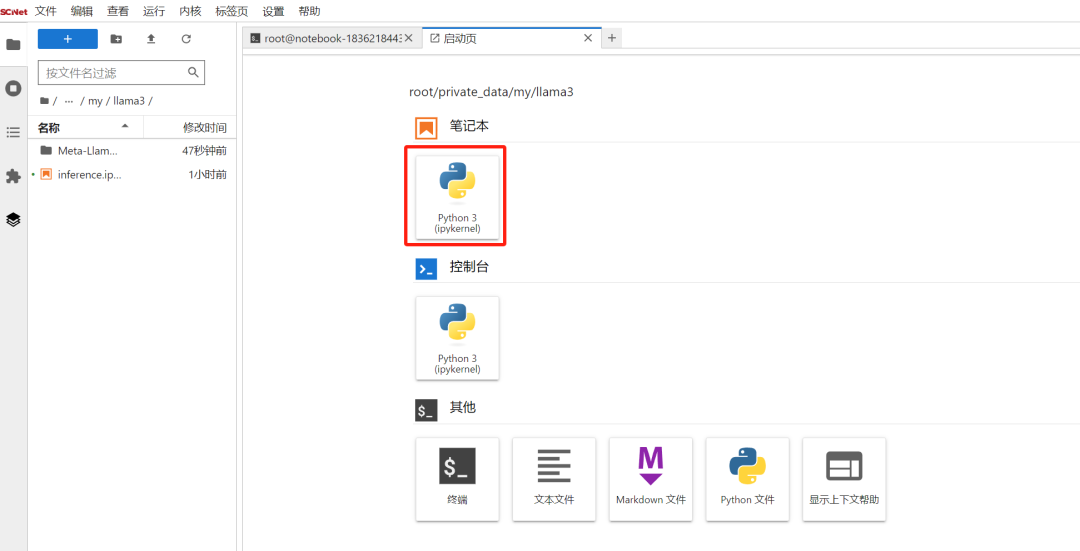Image resolution: width=1080 pixels, height=551 pixels.
Task: Create a new Markdown file
Action: pos(651,478)
